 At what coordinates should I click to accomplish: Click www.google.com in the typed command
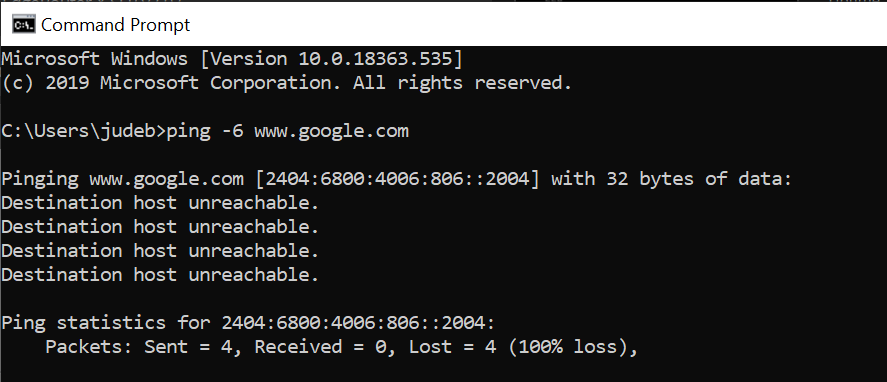(331, 132)
